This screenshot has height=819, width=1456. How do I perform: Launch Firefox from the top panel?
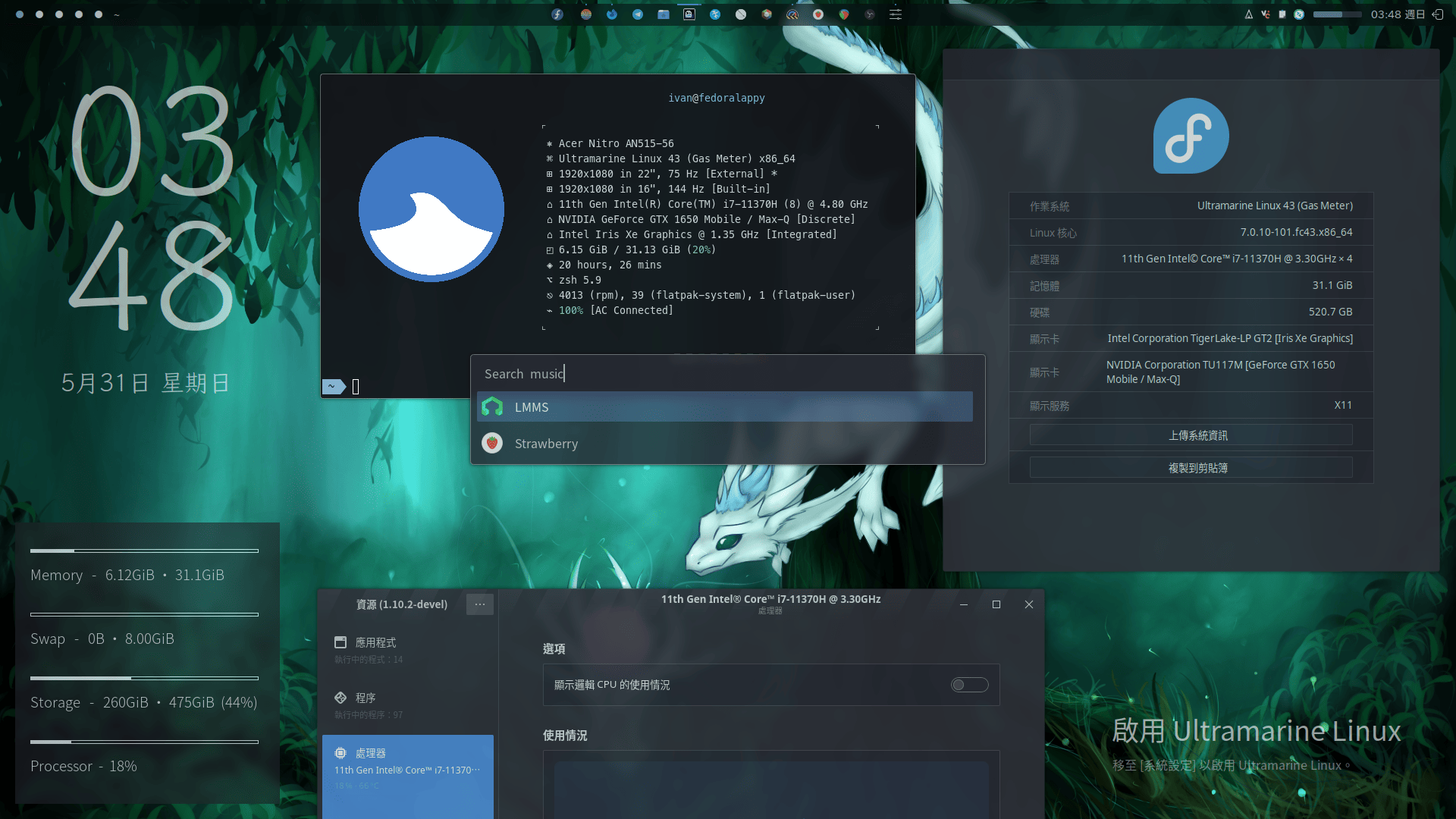point(612,14)
